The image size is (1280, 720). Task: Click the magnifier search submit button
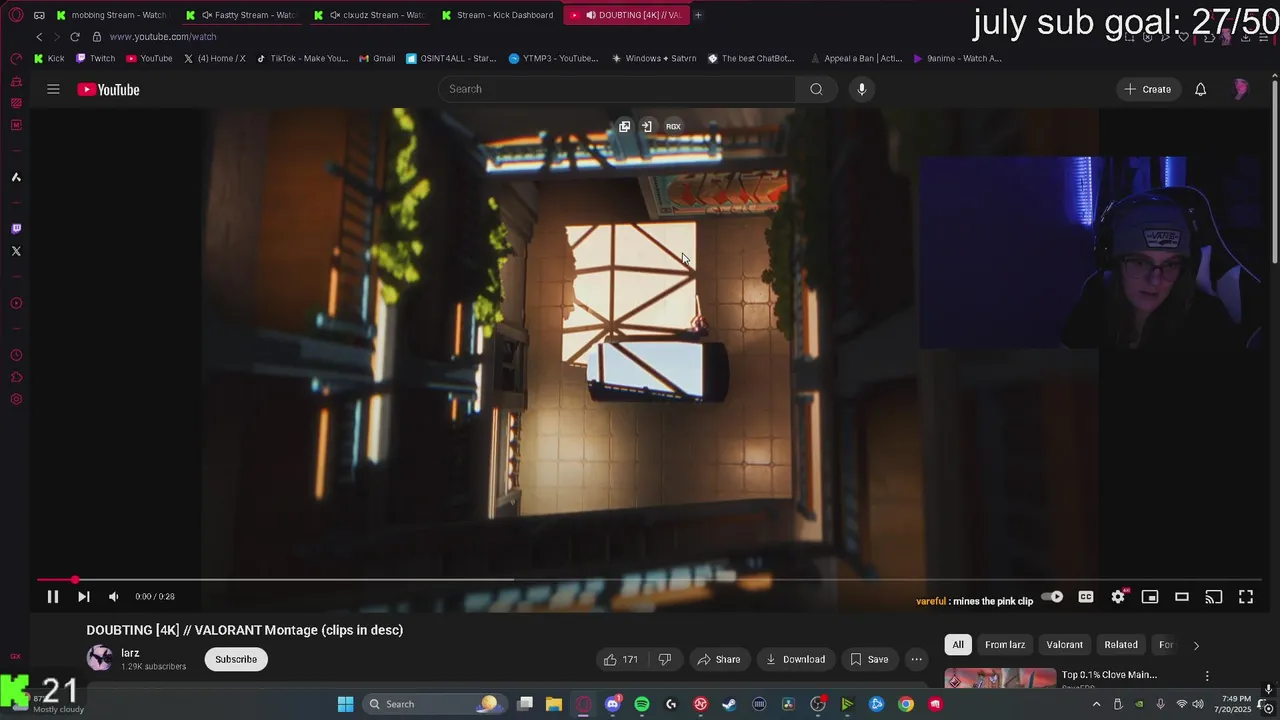(x=816, y=89)
